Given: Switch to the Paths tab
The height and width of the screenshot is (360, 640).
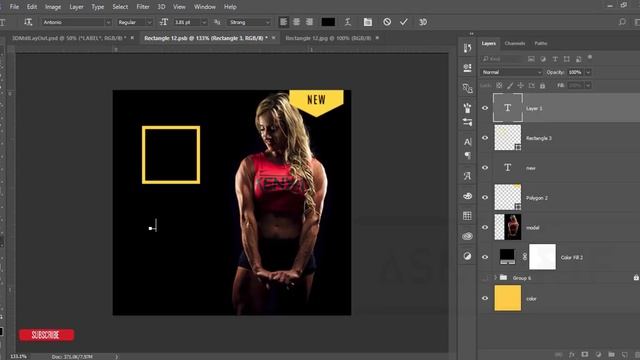Looking at the screenshot, I should coord(541,43).
